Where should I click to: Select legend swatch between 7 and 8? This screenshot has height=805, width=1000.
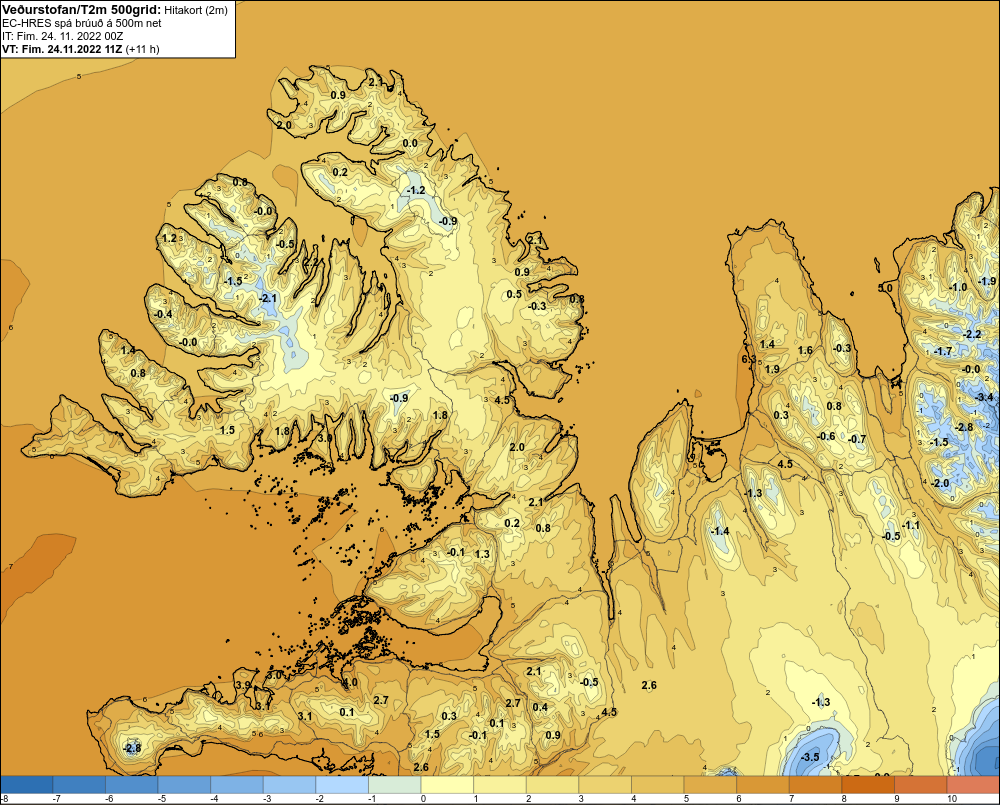(816, 785)
